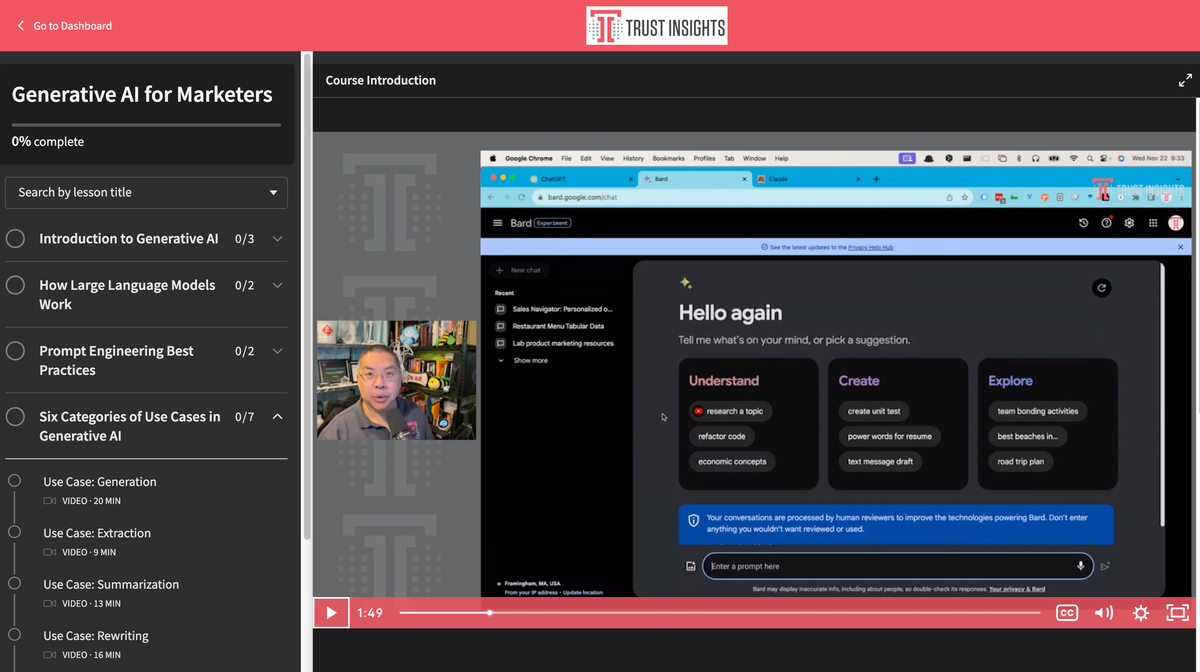
Task: Start a New chat in Bard
Action: (x=520, y=270)
